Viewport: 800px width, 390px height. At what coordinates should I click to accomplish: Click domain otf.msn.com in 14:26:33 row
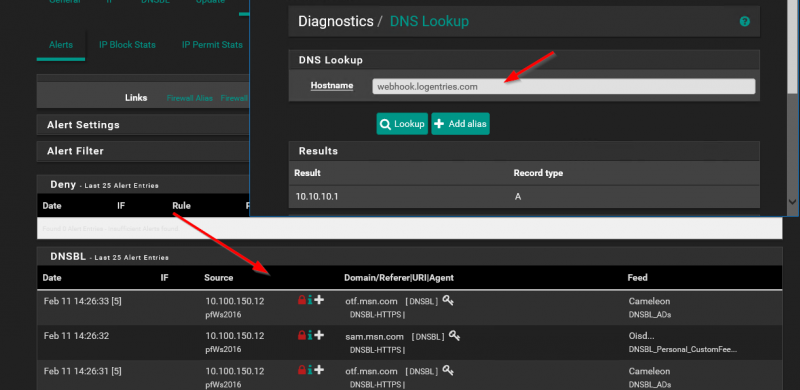pyautogui.click(x=371, y=301)
